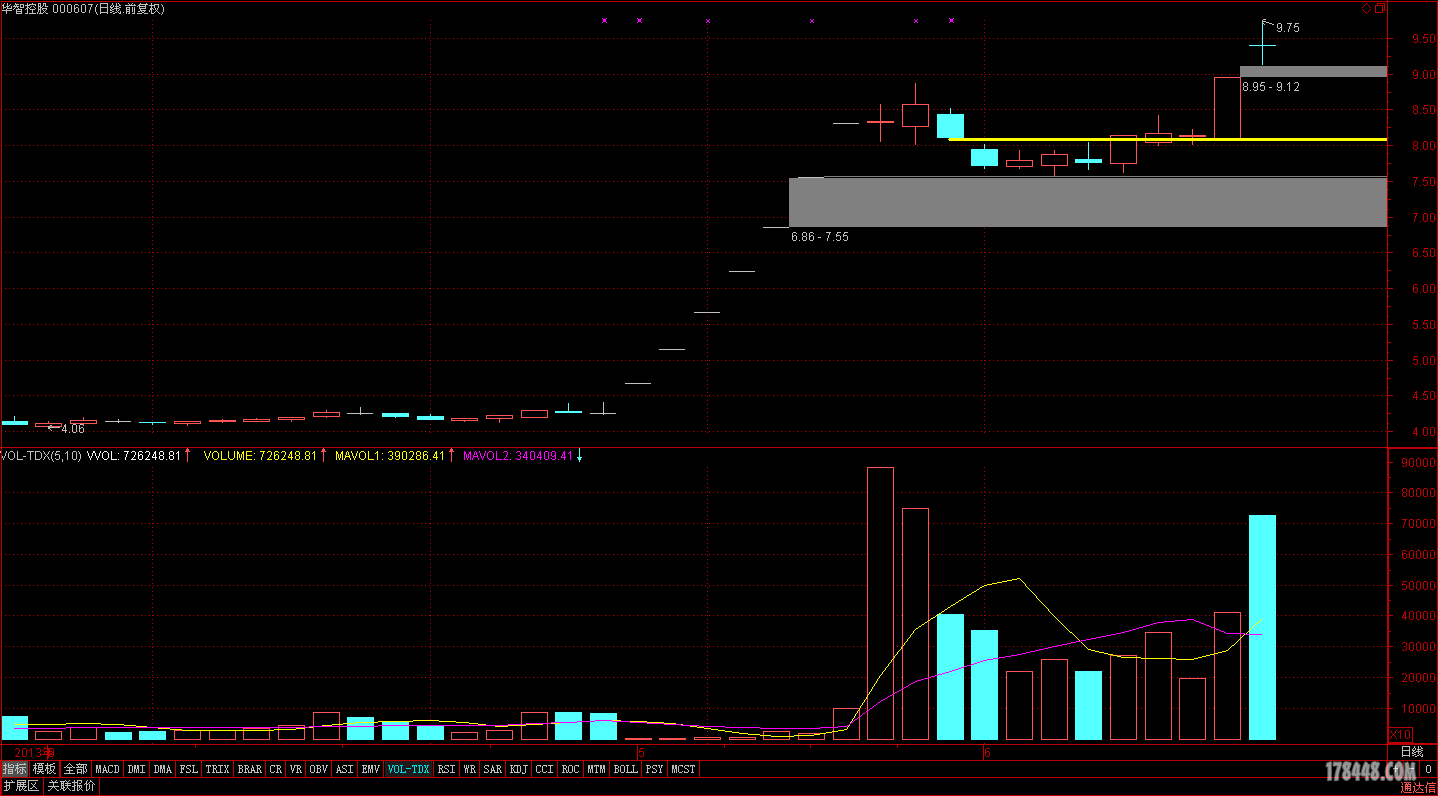Image resolution: width=1438 pixels, height=796 pixels.
Task: Switch to the WR indicator
Action: coord(469,769)
